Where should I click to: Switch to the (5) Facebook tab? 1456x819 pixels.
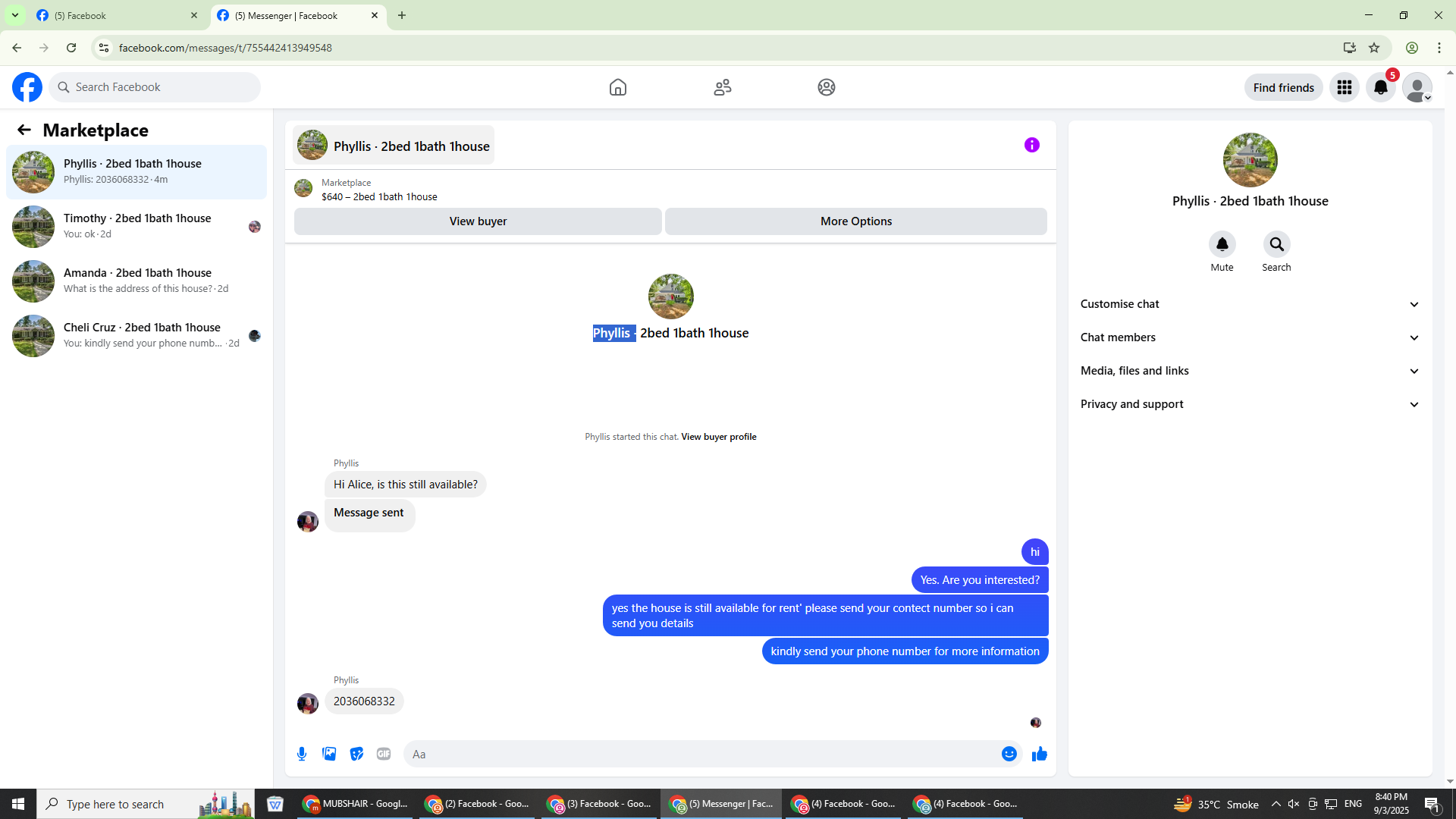click(118, 15)
